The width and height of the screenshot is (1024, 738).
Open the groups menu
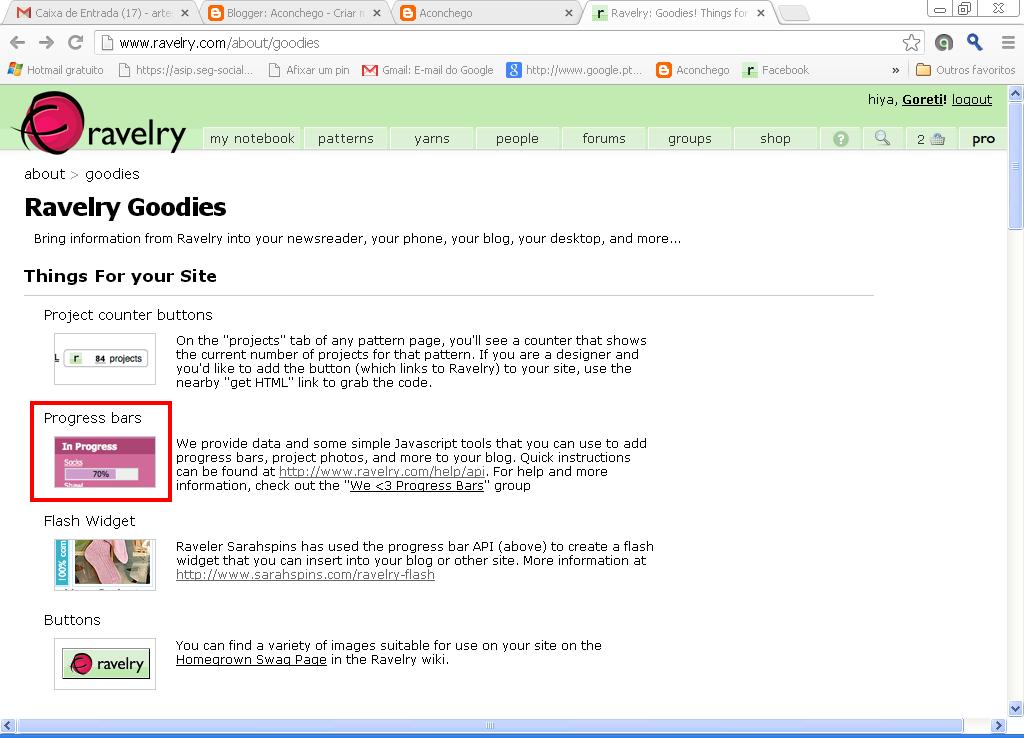tap(690, 138)
